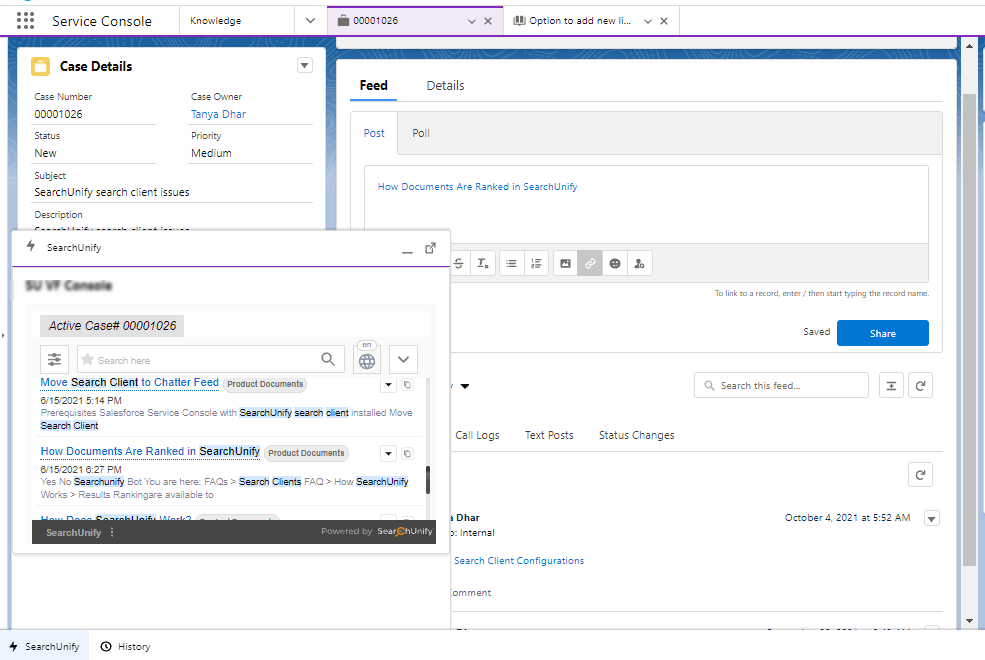Viewport: 985px width, 660px height.
Task: Toggle the link button in post toolbar
Action: tap(590, 263)
